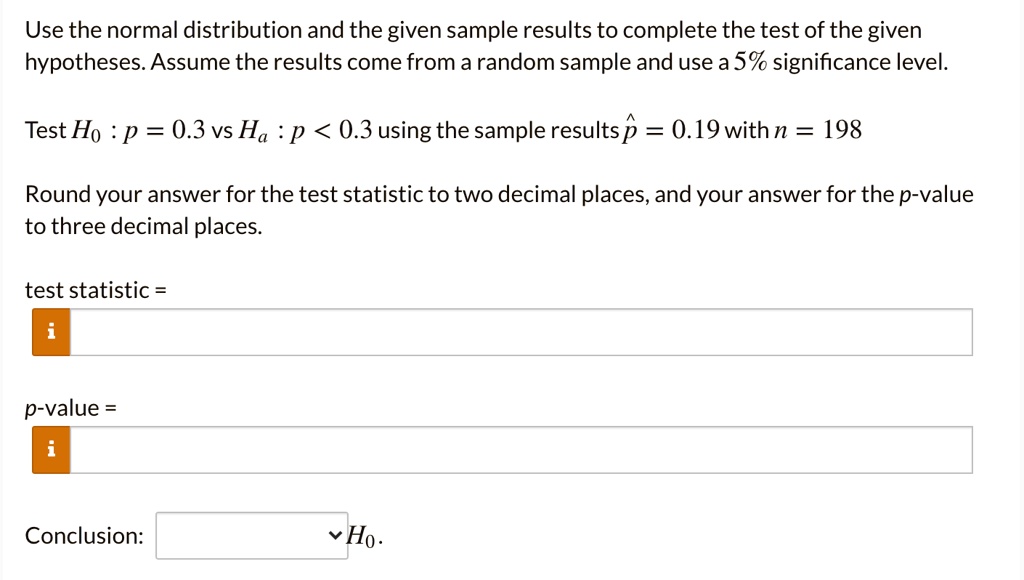Screen dimensions: 1024x580
Task: Click the 'test statistic =' label
Action: [x=95, y=290]
